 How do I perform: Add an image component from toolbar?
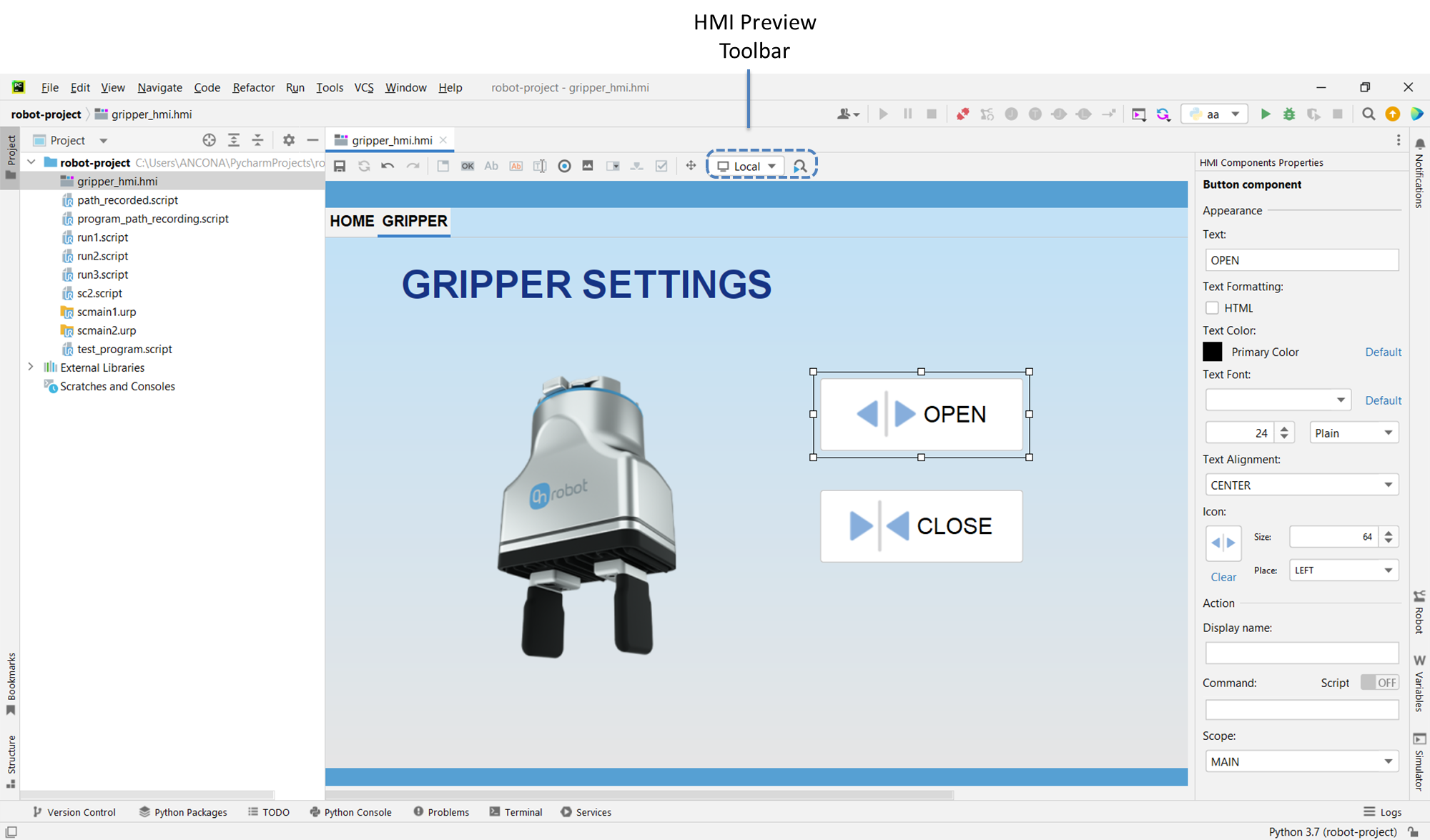tap(588, 166)
